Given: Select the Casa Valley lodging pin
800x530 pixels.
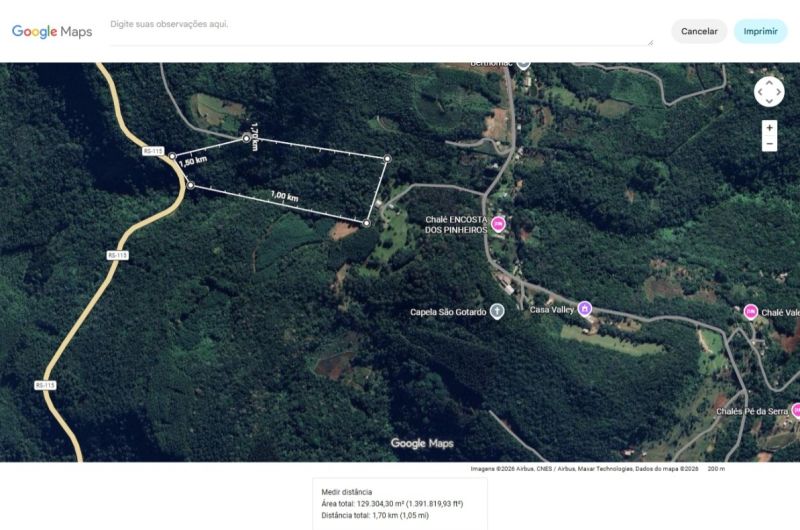Looking at the screenshot, I should coord(585,308).
